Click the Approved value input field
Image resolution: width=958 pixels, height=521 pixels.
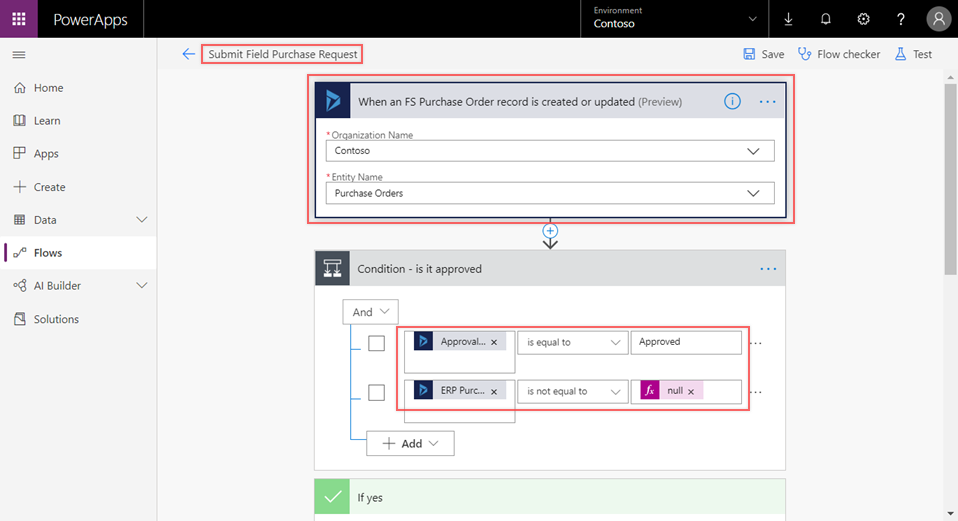[x=686, y=342]
